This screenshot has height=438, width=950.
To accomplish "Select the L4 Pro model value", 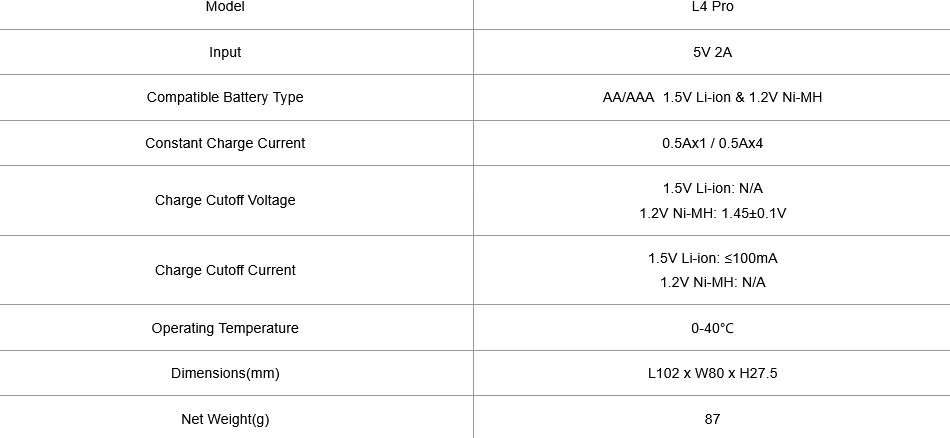I will (x=712, y=7).
